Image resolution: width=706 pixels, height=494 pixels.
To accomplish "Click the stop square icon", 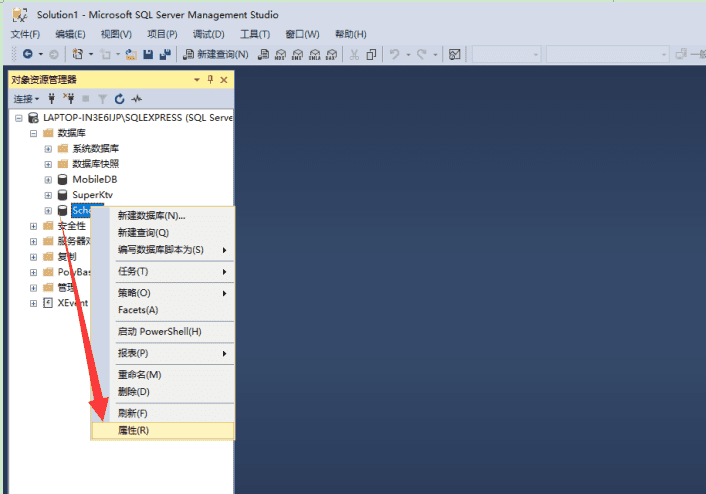I will 86,99.
